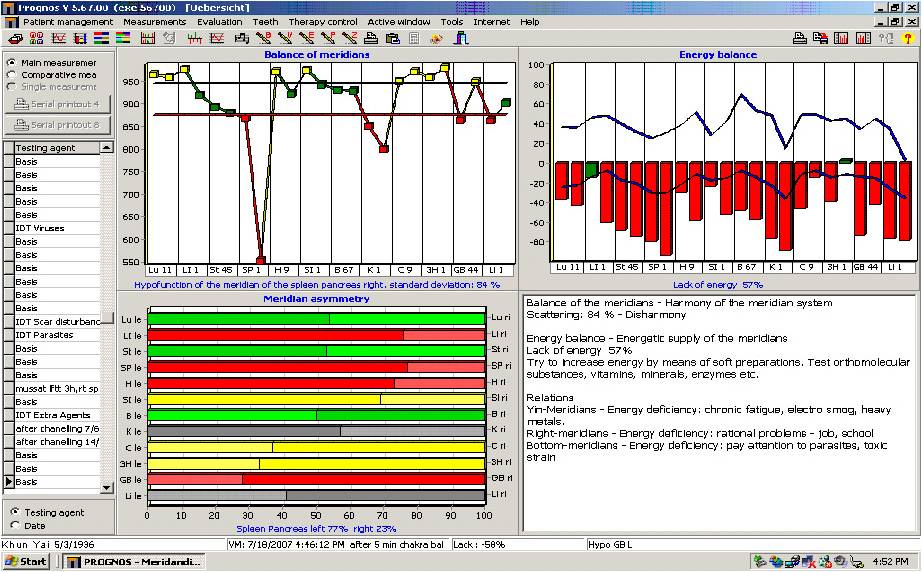
Task: Select the IDT Parasites list row
Action: point(57,335)
